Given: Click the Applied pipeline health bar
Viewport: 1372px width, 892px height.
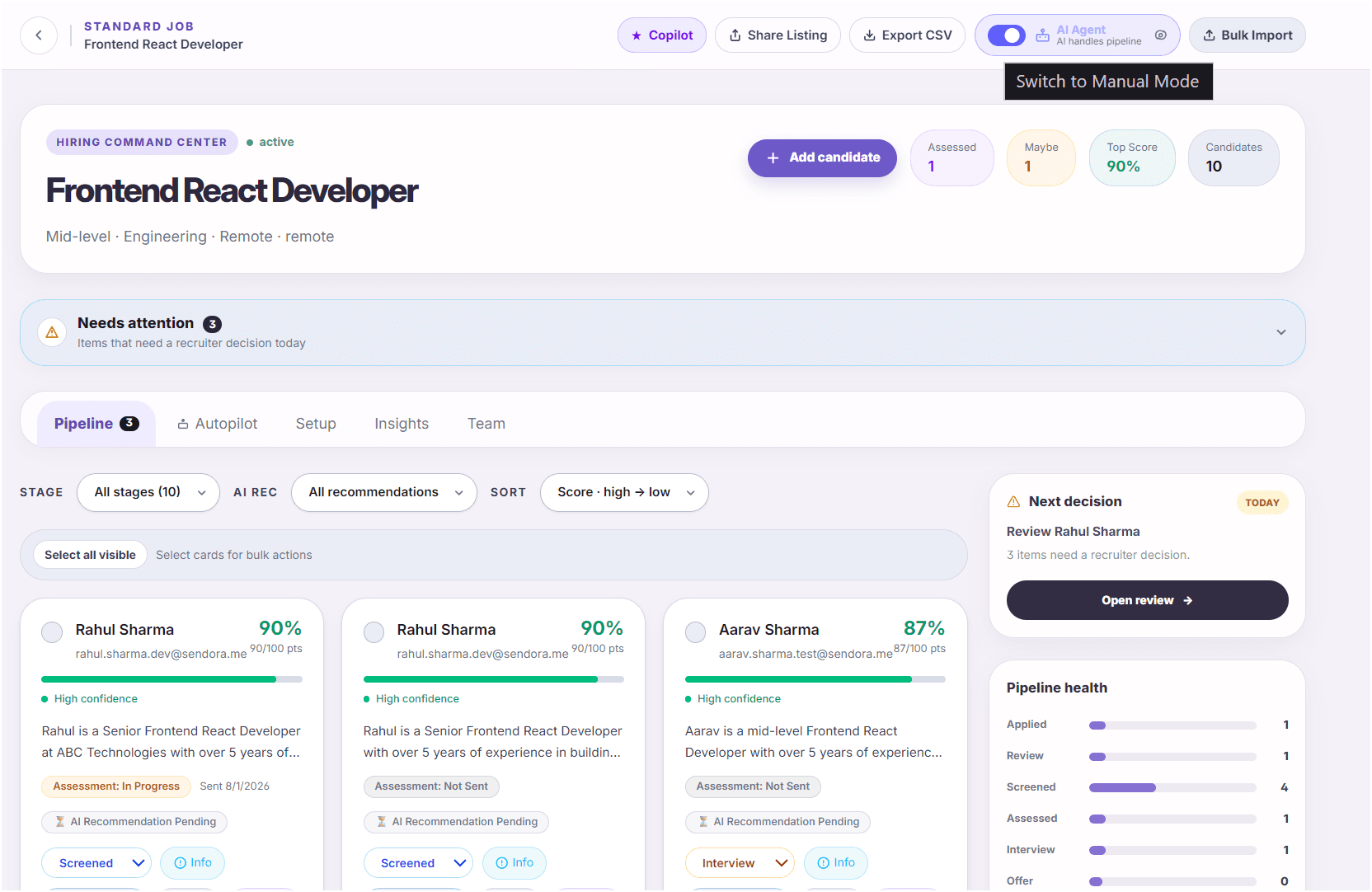Looking at the screenshot, I should (x=1172, y=725).
